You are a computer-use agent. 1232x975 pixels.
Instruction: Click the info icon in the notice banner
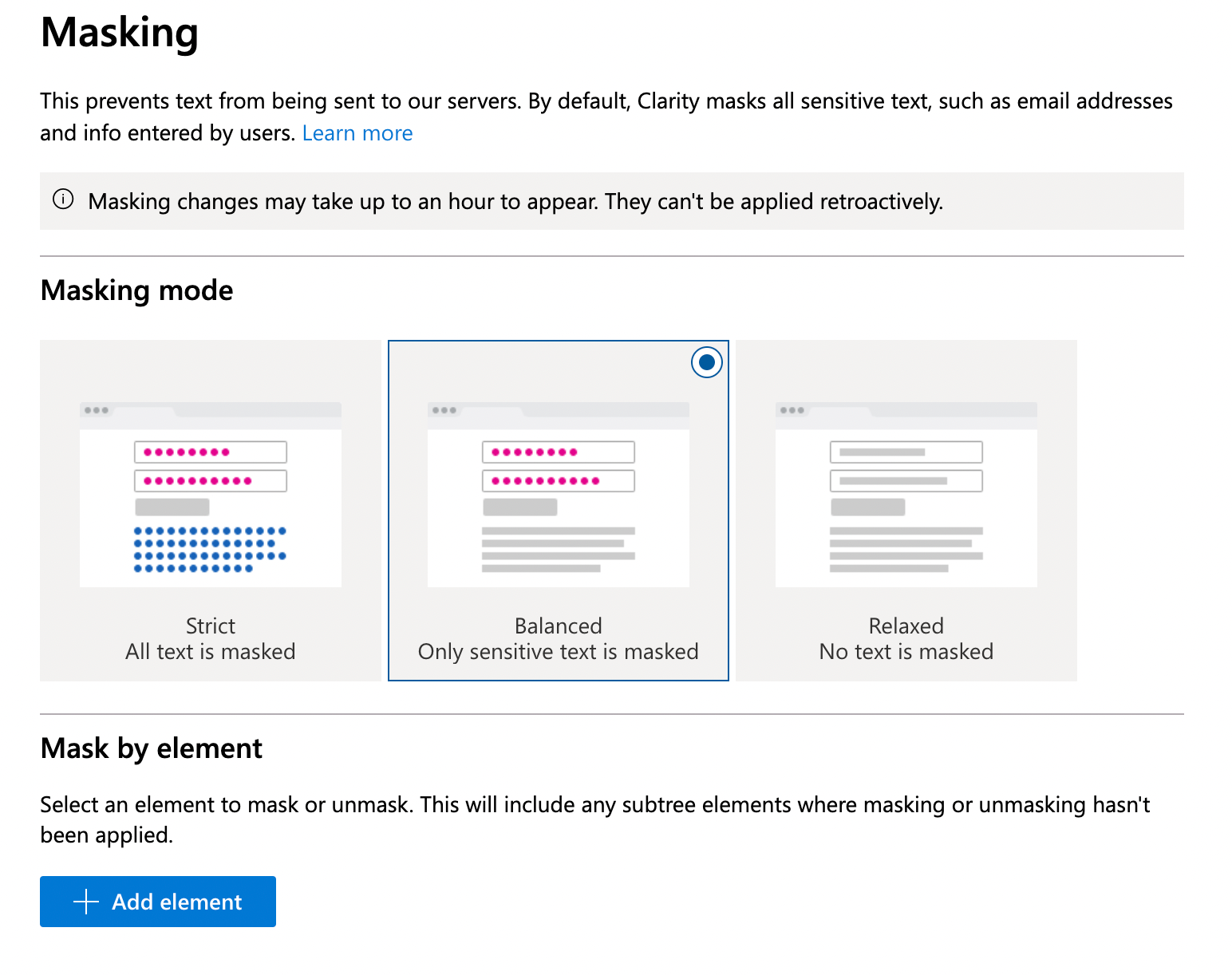click(64, 200)
